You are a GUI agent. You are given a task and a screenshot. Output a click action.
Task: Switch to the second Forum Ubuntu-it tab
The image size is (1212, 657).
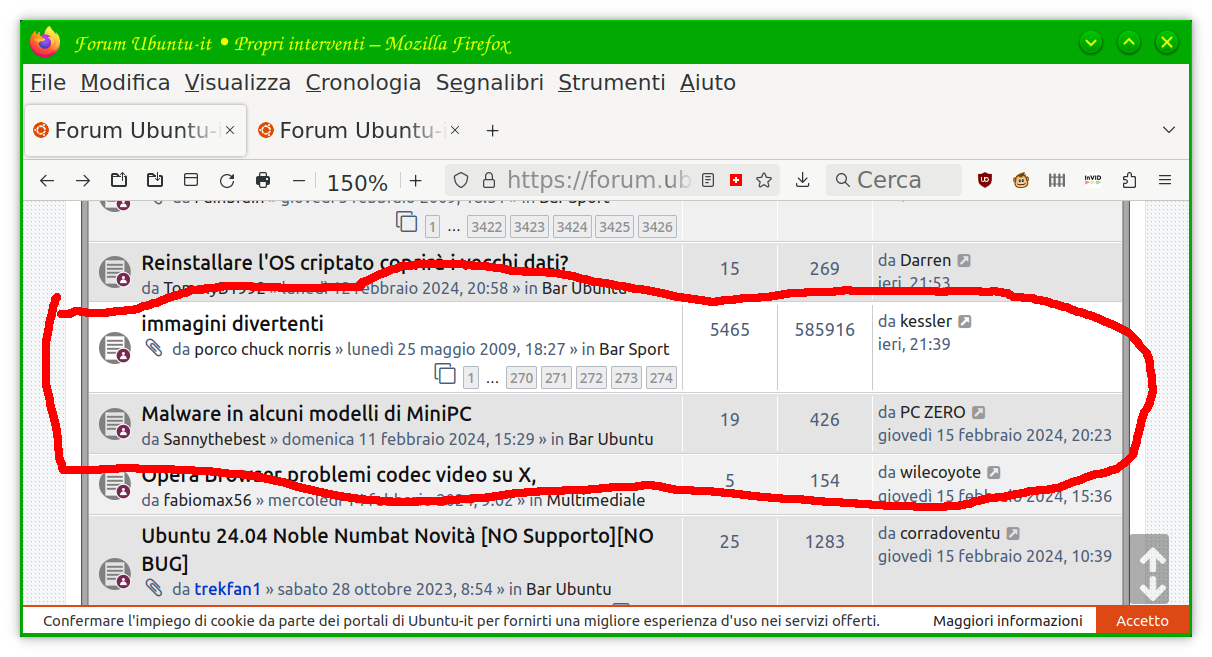click(360, 130)
